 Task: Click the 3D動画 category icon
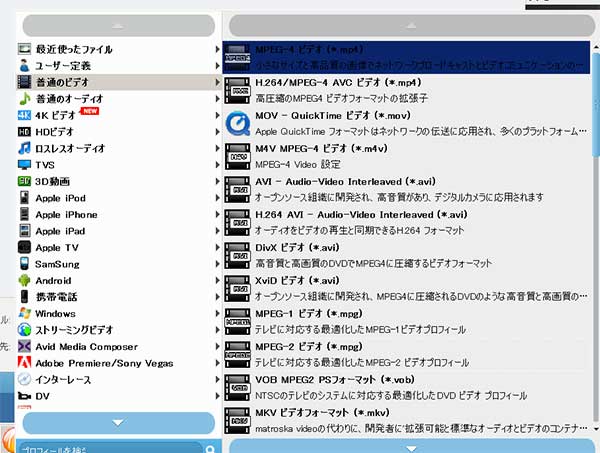point(25,181)
